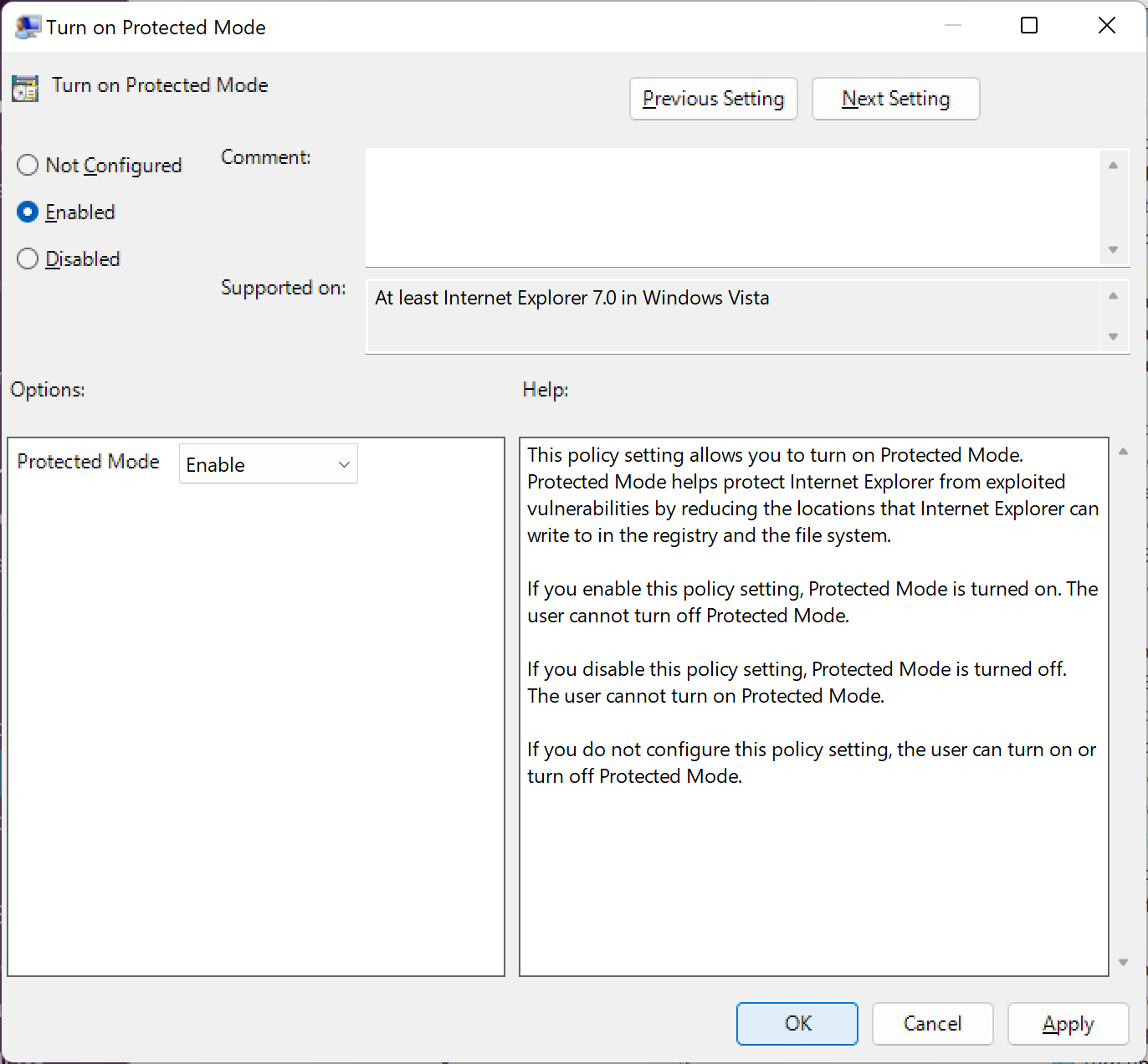
Task: Click the 'Protected Mode' option label
Action: (x=89, y=462)
